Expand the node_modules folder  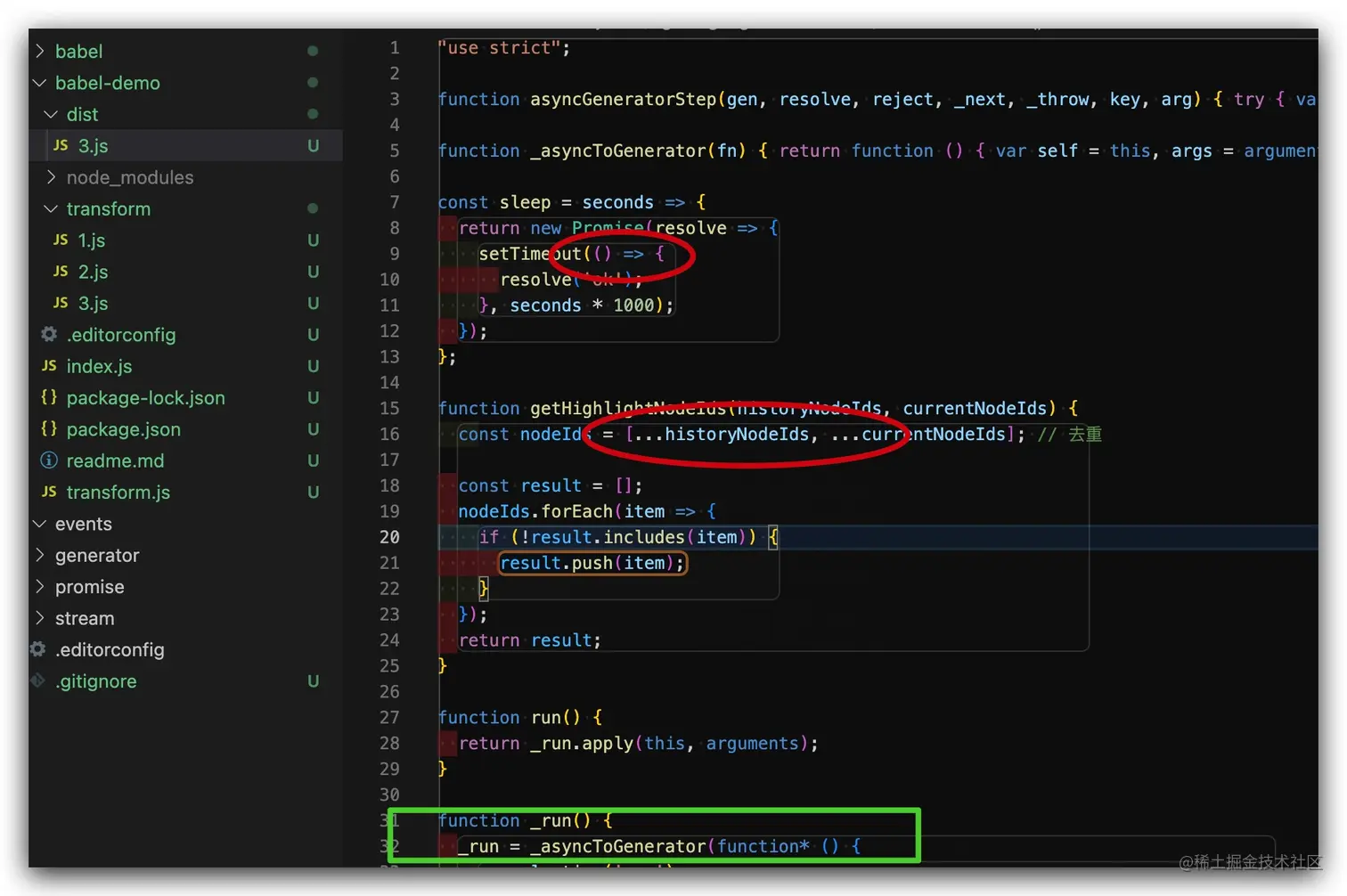pyautogui.click(x=52, y=177)
